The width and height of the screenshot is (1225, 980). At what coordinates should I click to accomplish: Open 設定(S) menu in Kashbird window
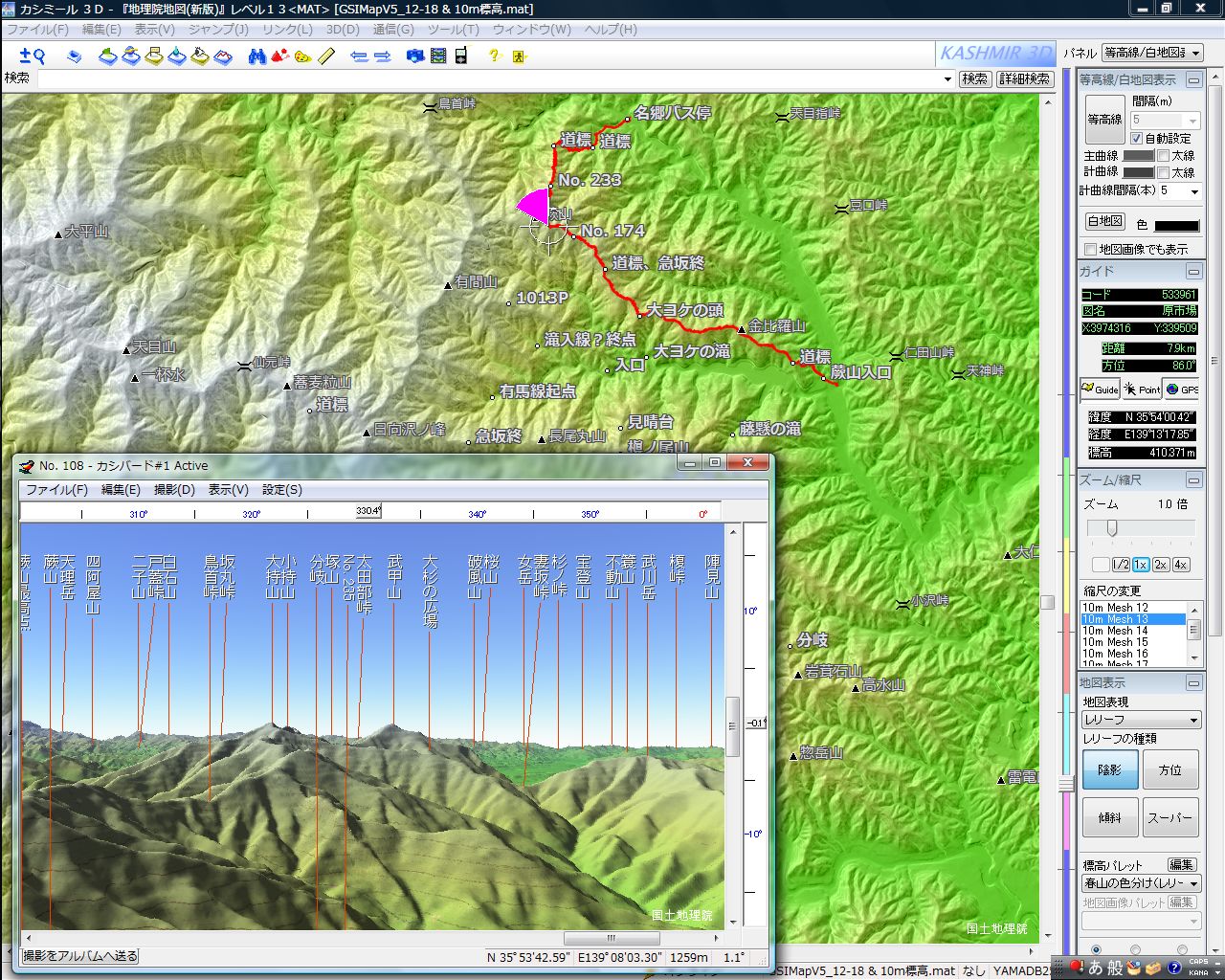[x=282, y=489]
